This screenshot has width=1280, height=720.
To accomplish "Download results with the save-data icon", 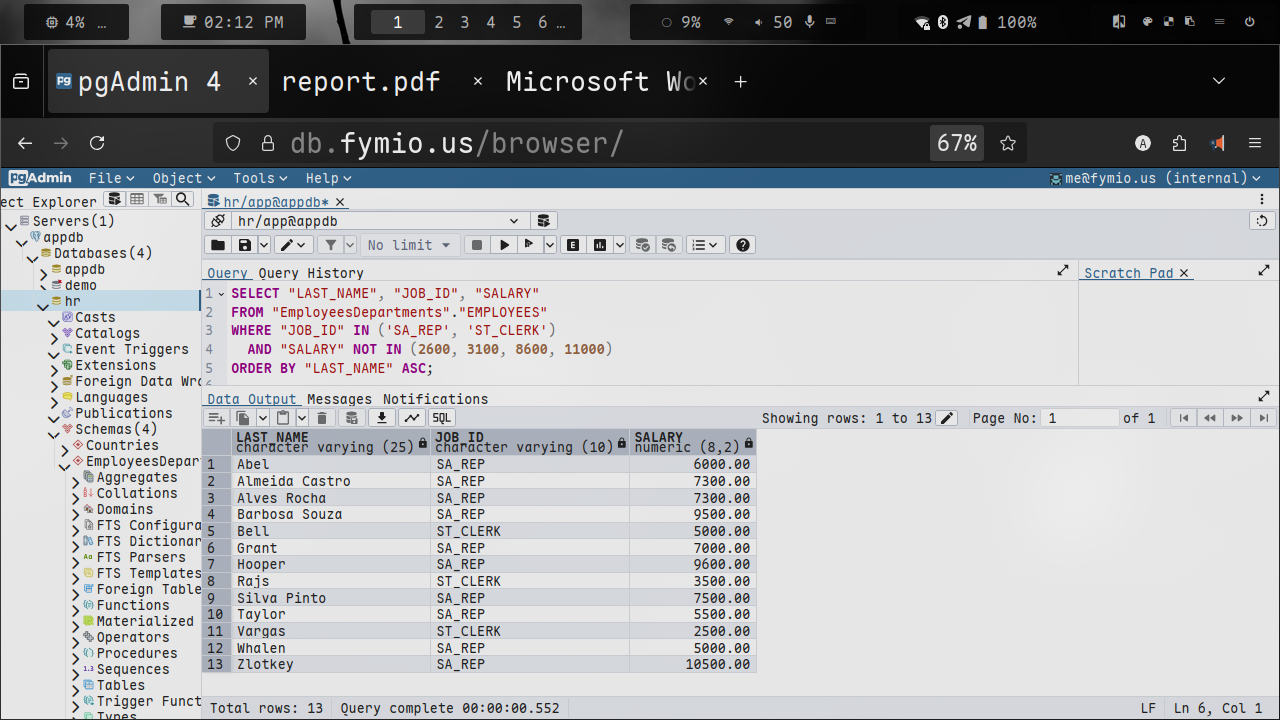I will point(381,418).
